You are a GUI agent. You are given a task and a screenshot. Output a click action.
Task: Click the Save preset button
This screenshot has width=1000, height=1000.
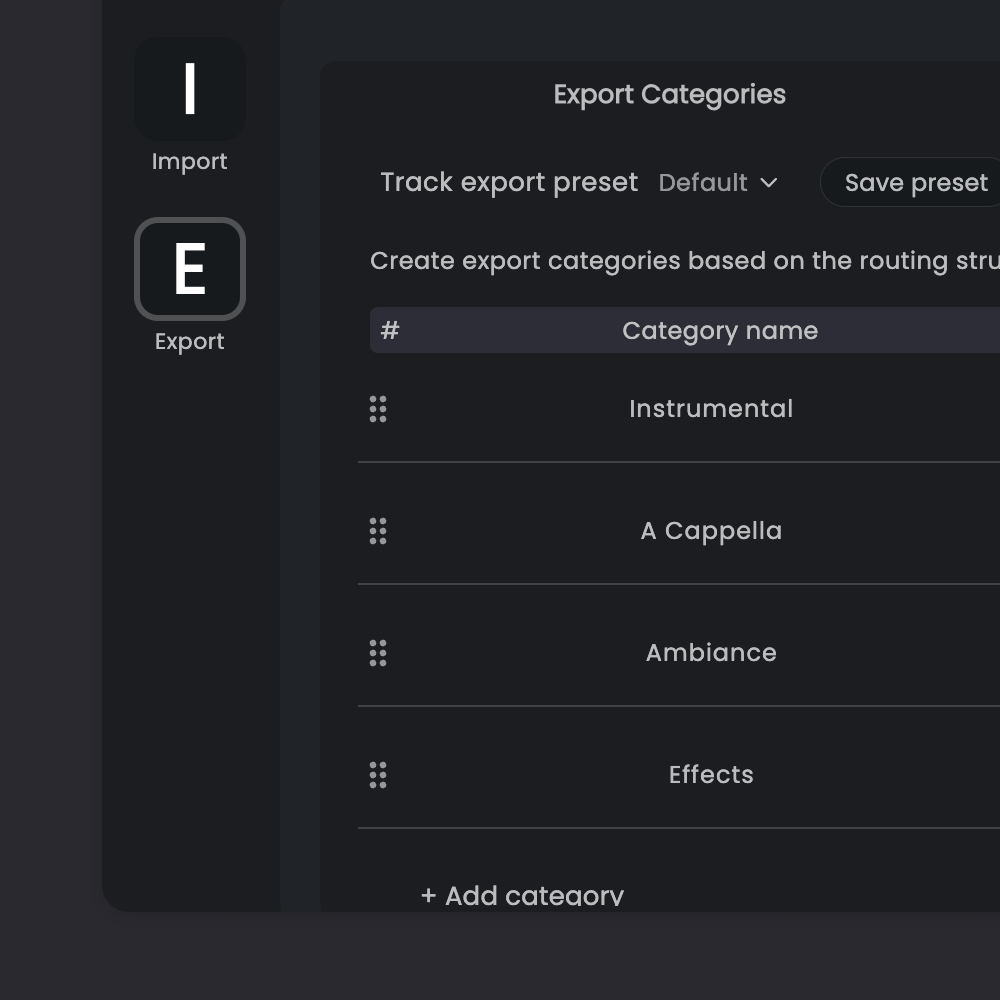point(915,182)
